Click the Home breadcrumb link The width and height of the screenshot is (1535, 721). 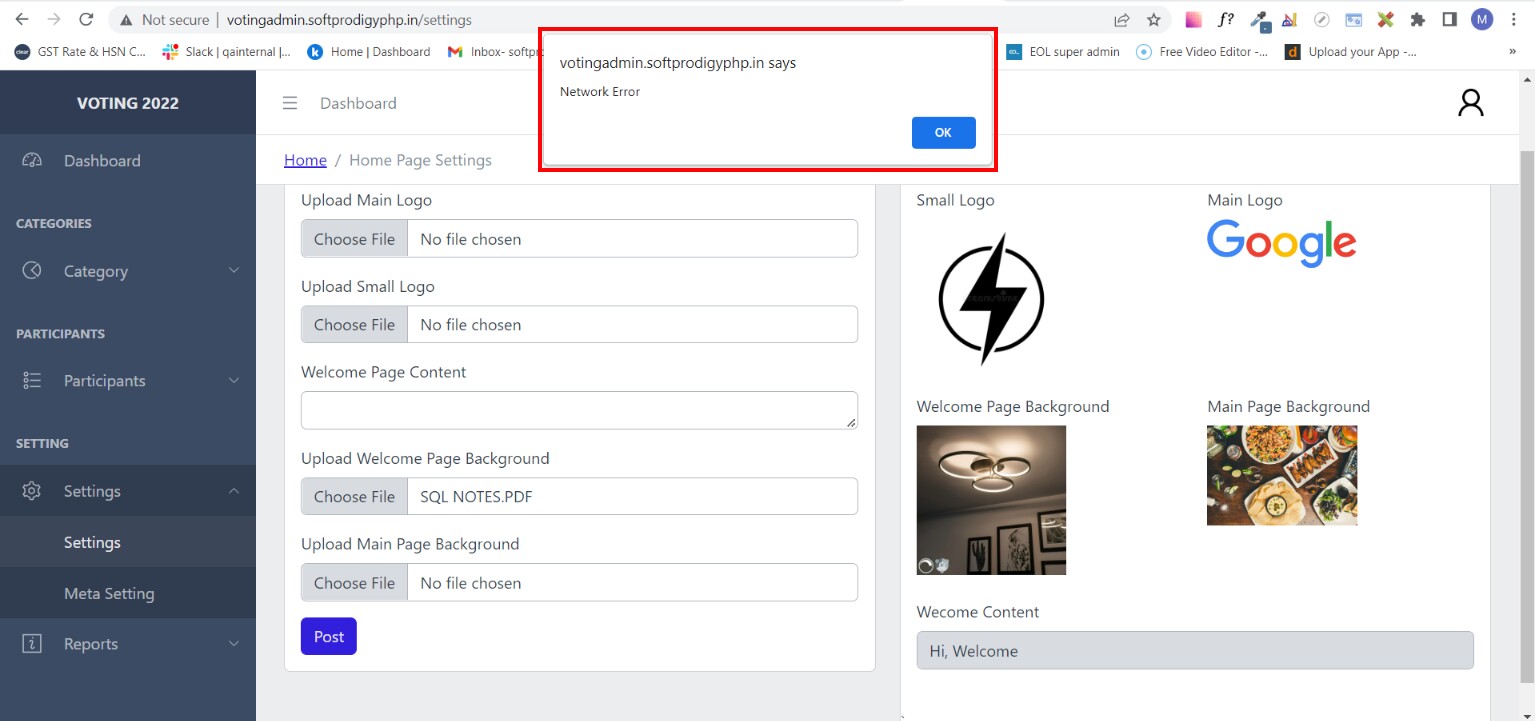tap(305, 160)
